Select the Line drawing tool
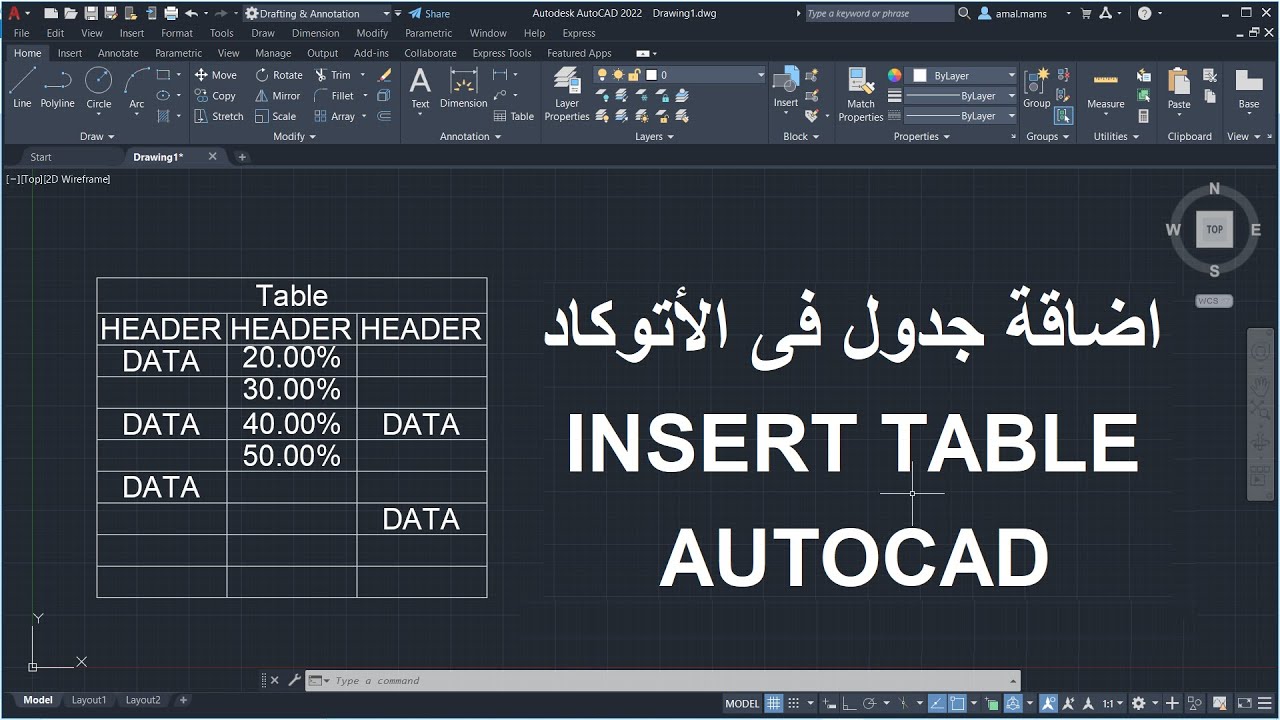Image resolution: width=1280 pixels, height=720 pixels. click(x=22, y=87)
